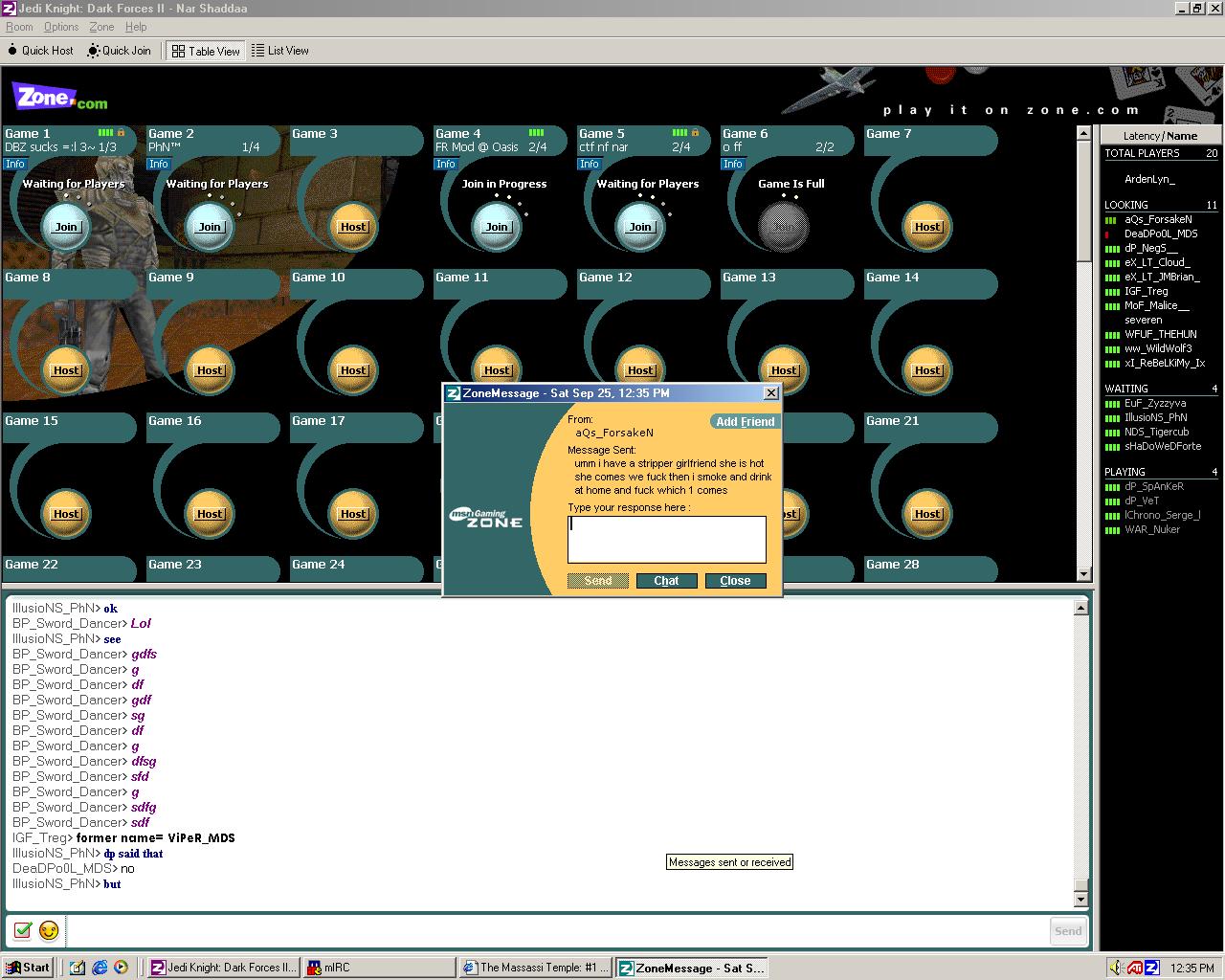Host a game at Game 16
The width and height of the screenshot is (1225, 980).
(x=210, y=514)
